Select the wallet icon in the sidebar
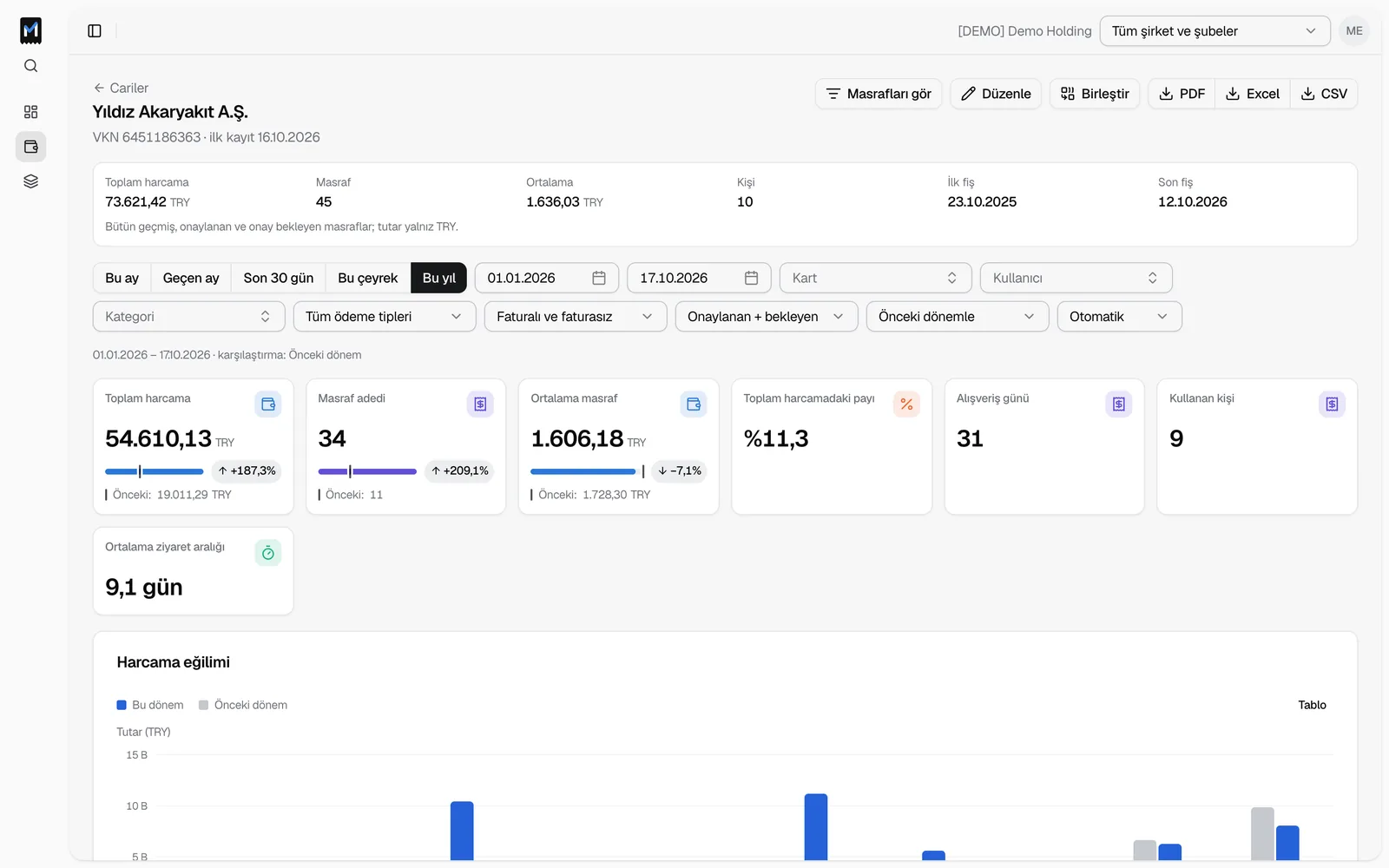Viewport: 1389px width, 868px height. (30, 147)
